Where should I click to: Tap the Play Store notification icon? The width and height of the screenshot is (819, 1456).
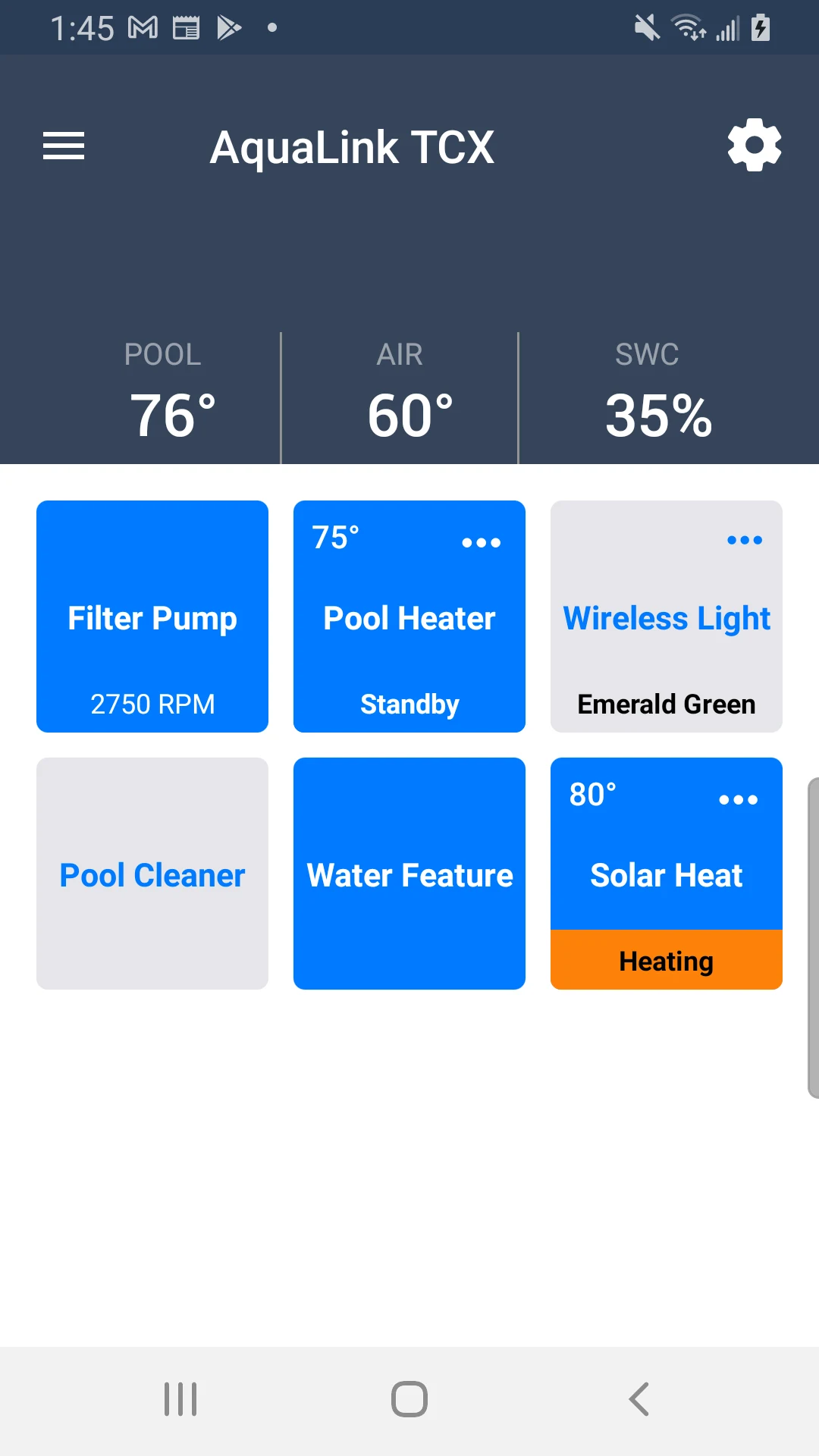pyautogui.click(x=228, y=28)
